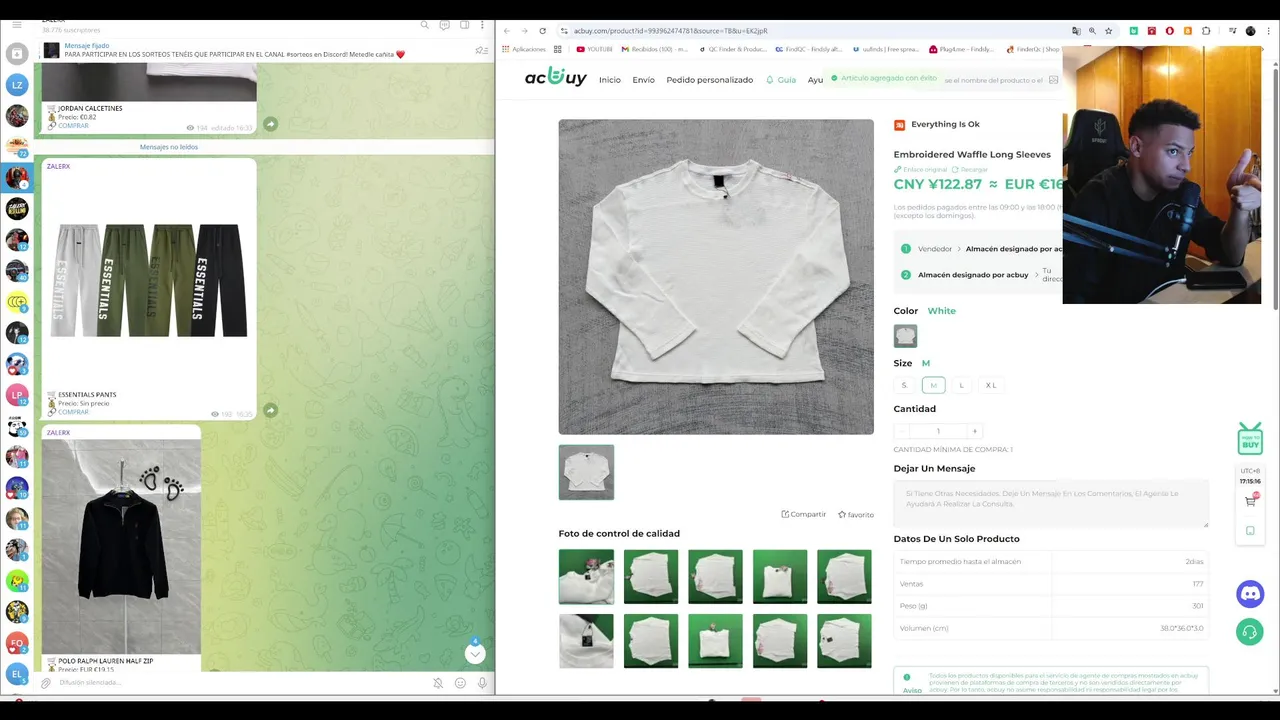Image resolution: width=1280 pixels, height=720 pixels.
Task: Select the main product thumbnail below image
Action: (x=586, y=472)
